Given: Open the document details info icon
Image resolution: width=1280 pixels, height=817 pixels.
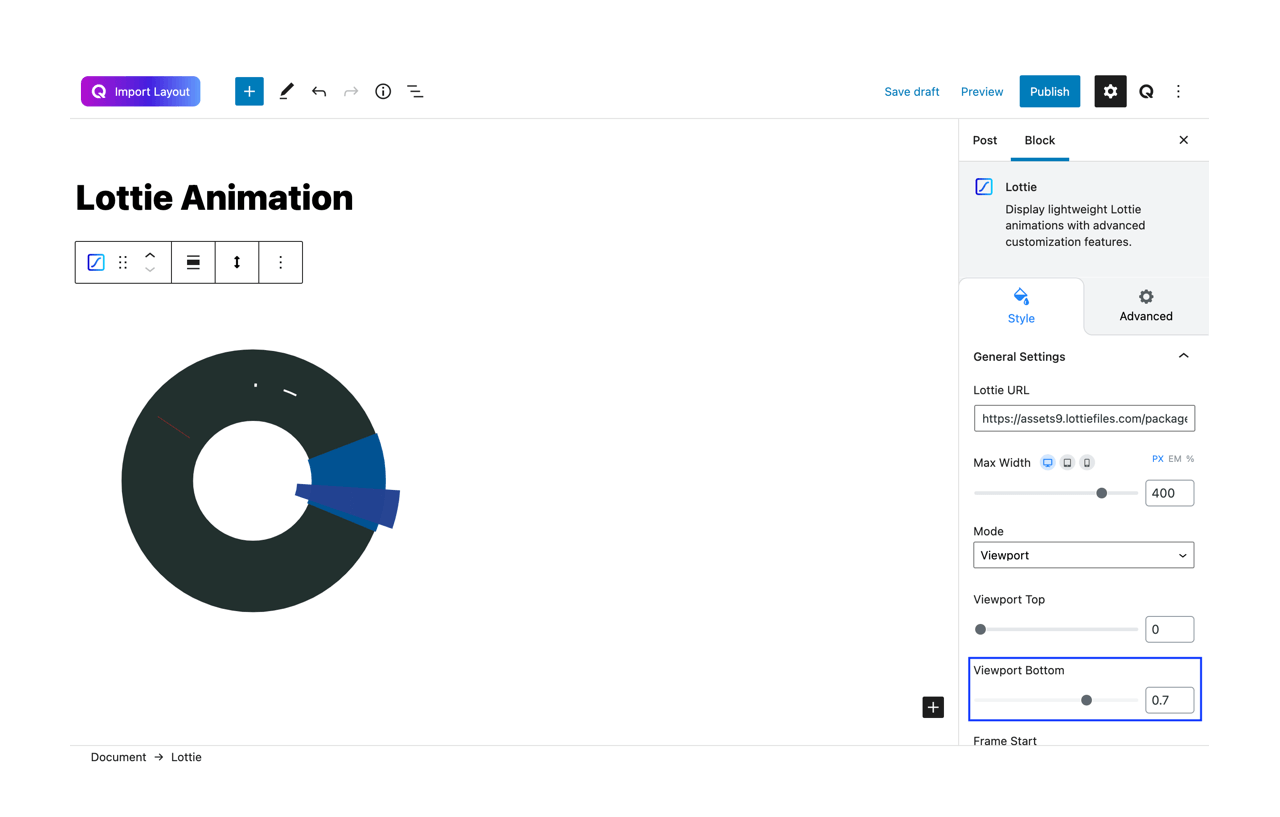Looking at the screenshot, I should coord(383,91).
